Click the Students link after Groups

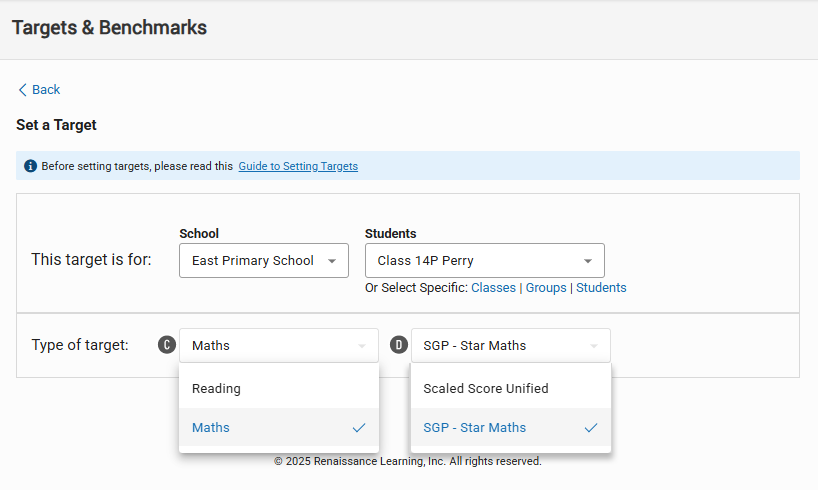pyautogui.click(x=601, y=288)
